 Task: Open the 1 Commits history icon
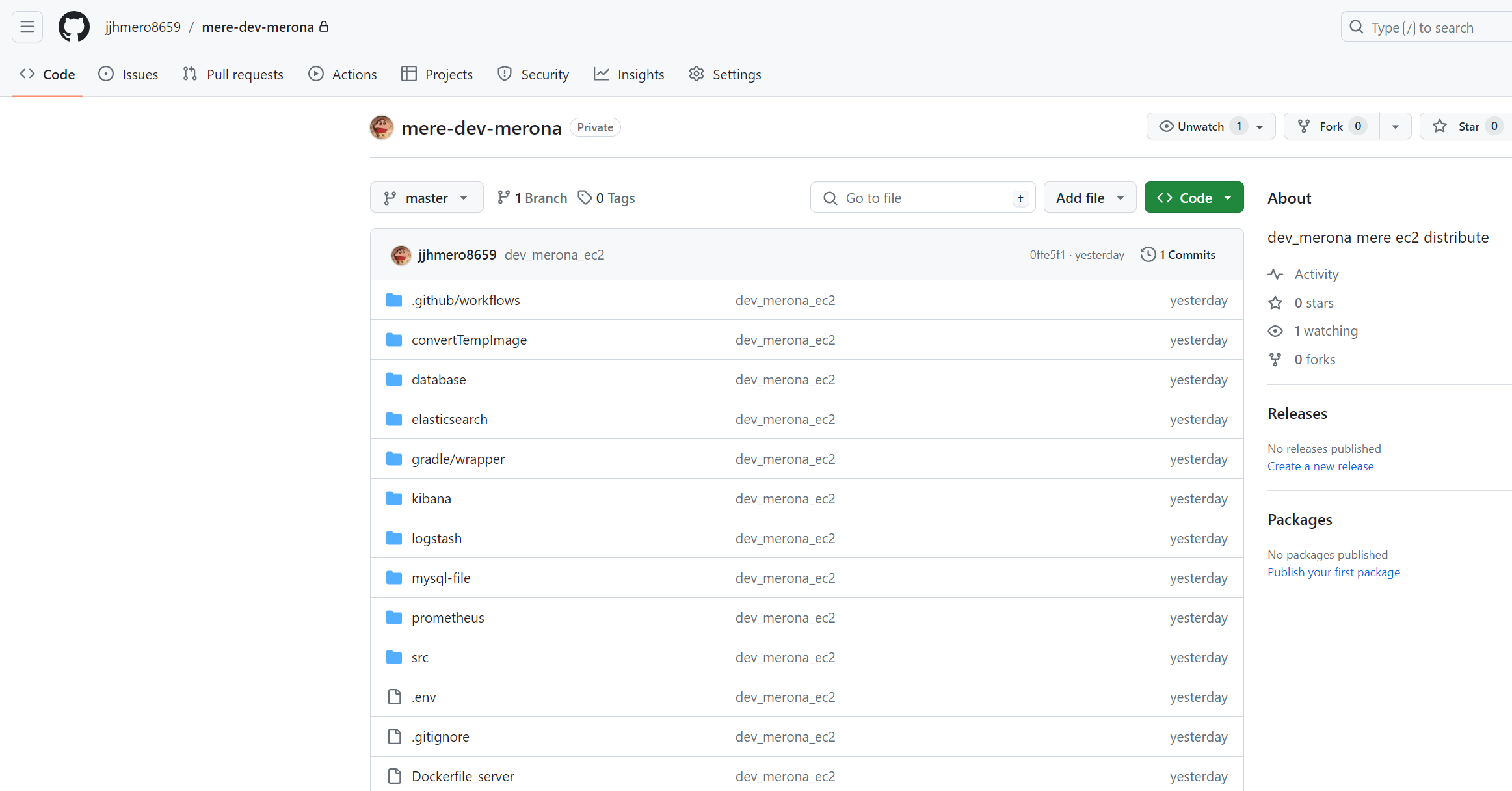pyautogui.click(x=1148, y=254)
